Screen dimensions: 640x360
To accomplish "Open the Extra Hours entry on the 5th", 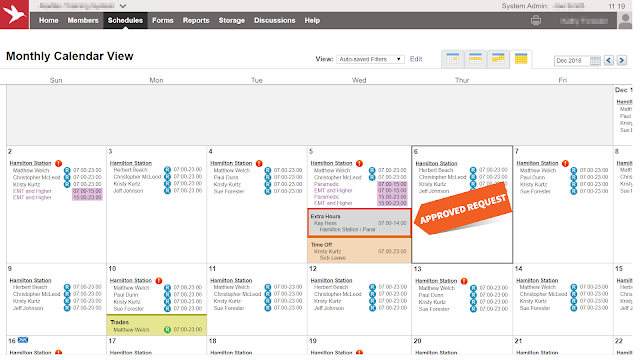I will pyautogui.click(x=359, y=223).
